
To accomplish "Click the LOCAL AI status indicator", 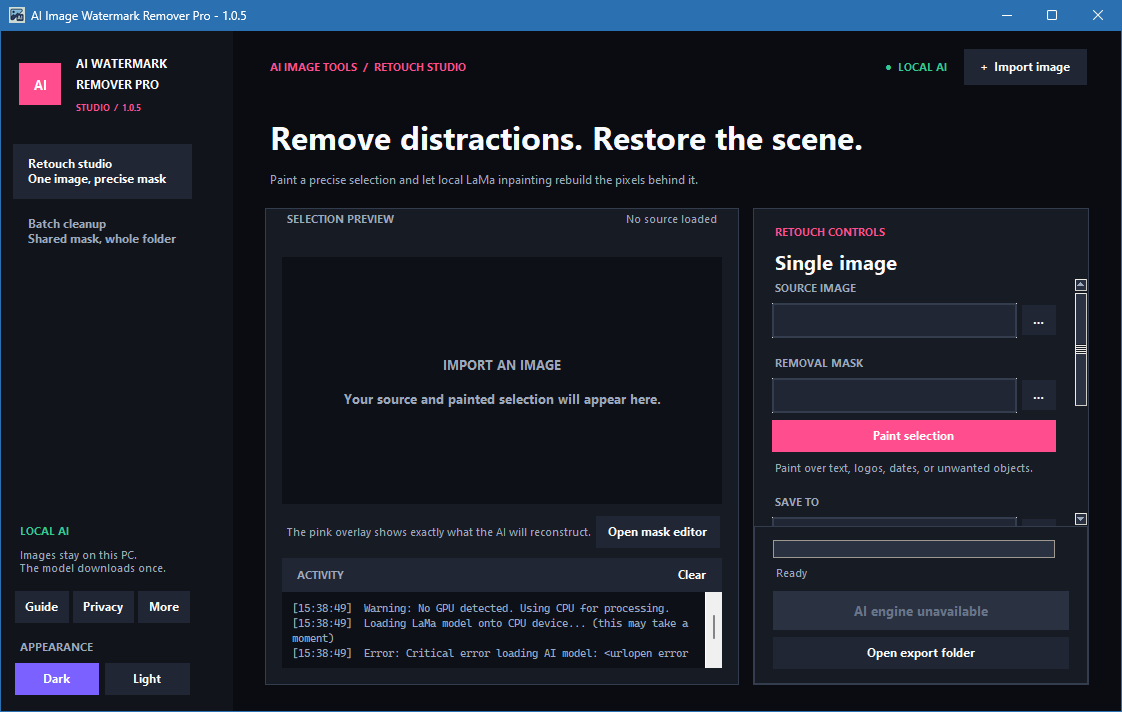I will point(916,67).
